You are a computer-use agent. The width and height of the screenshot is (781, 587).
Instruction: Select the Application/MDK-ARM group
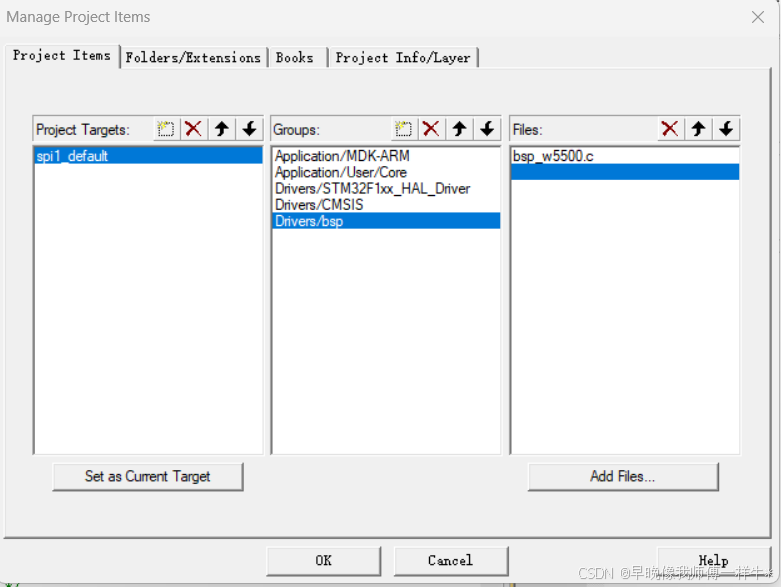(x=387, y=156)
